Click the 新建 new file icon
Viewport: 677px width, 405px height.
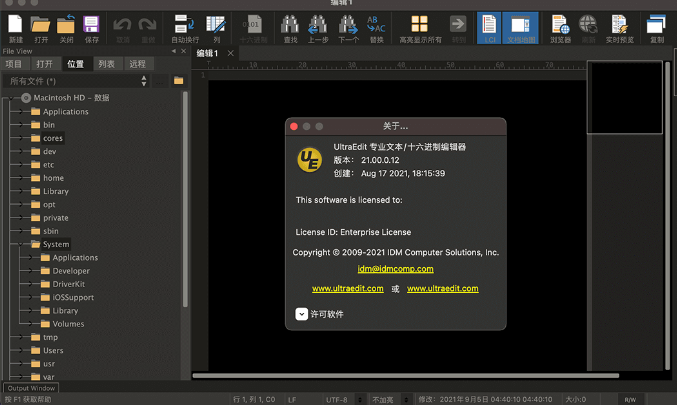[x=16, y=25]
